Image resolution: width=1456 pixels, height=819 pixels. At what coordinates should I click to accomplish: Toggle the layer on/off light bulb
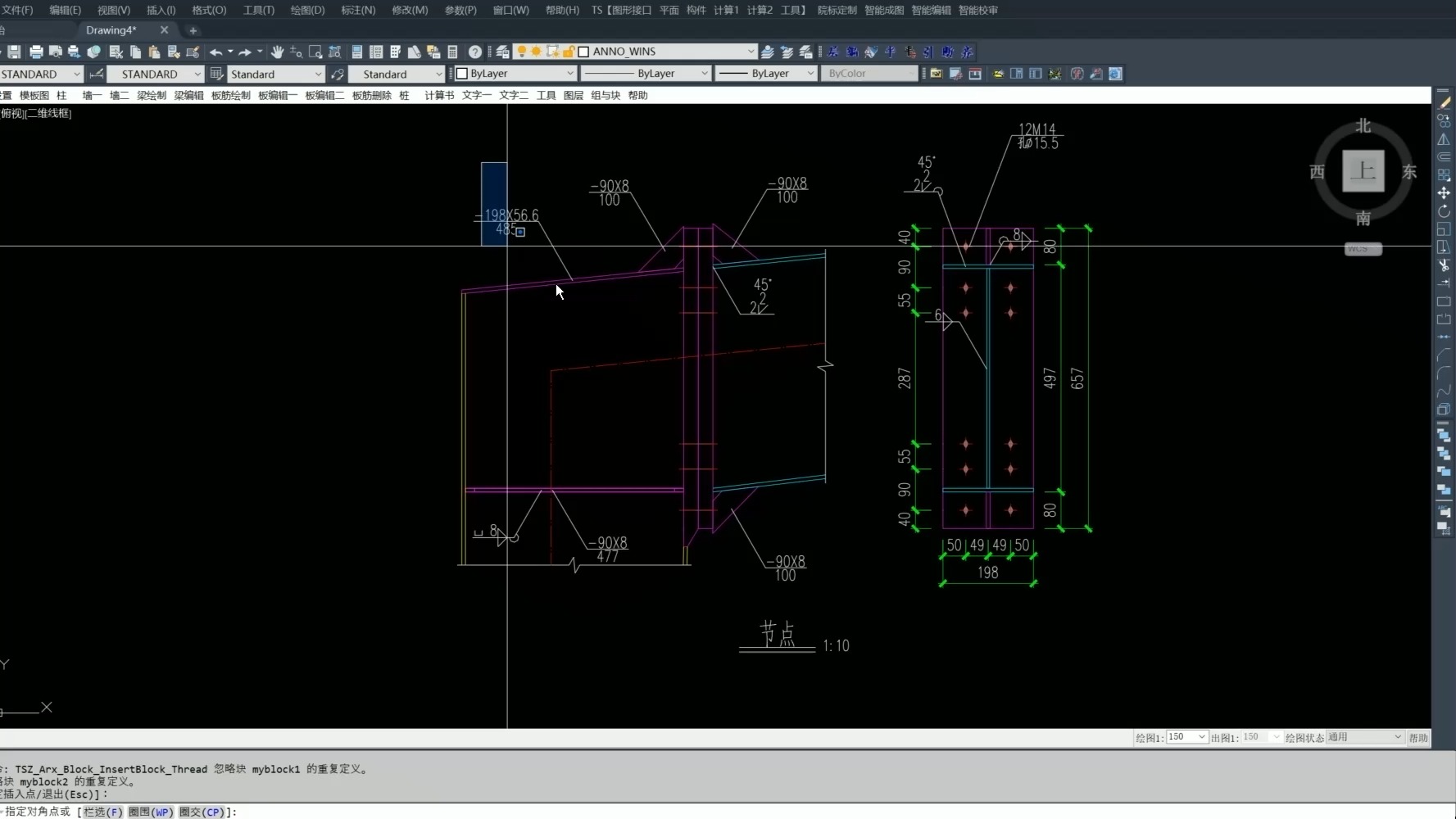(x=522, y=51)
